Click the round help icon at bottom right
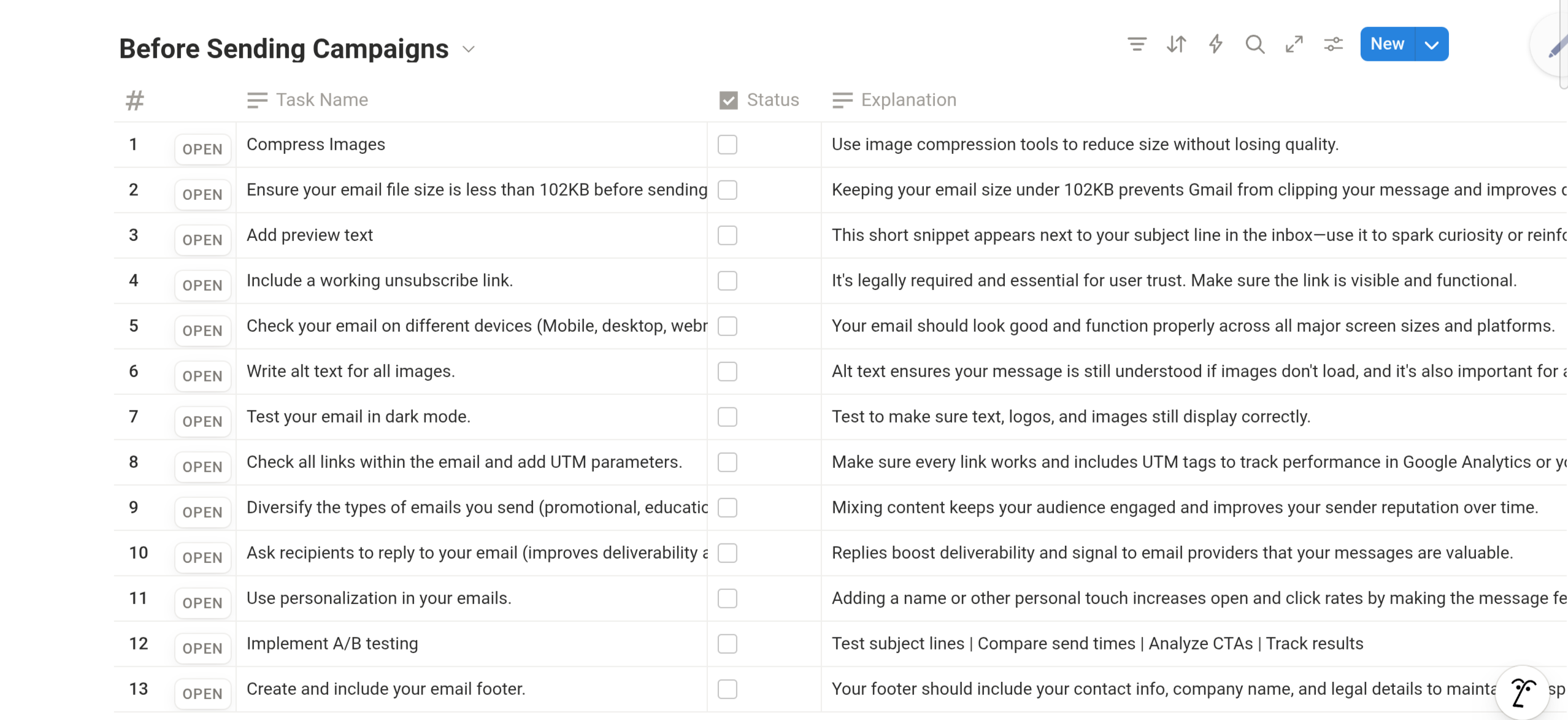1568x720 pixels. click(x=1523, y=693)
